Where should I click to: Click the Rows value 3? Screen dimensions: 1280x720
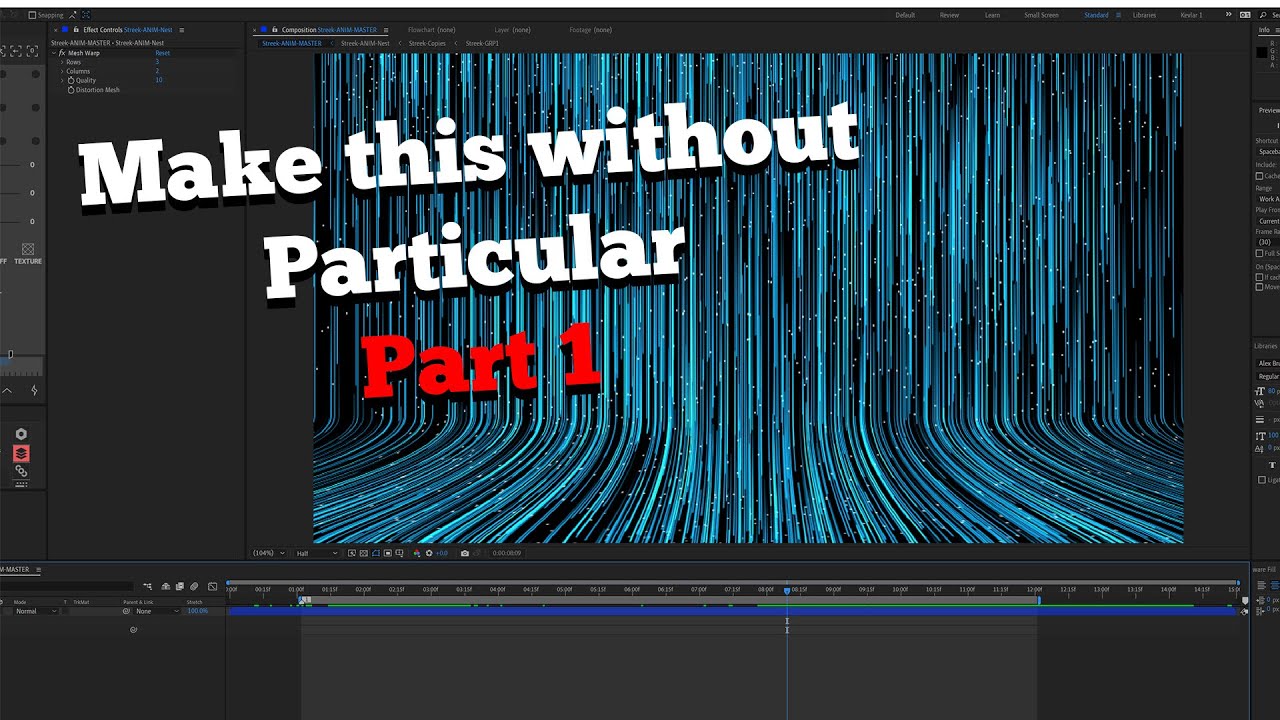point(157,62)
